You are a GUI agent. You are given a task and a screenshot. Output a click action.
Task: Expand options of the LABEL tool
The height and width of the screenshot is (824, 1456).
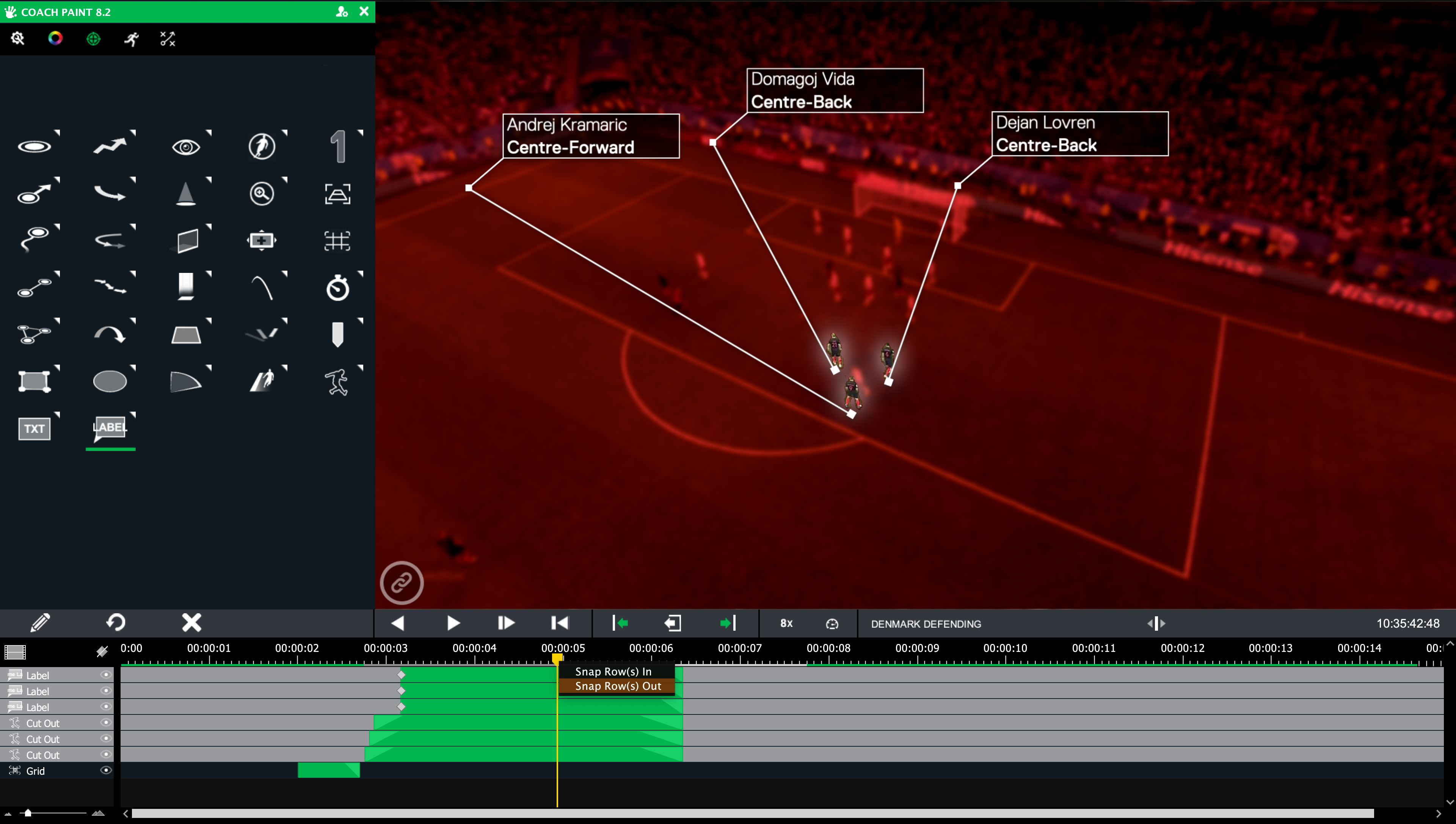[x=133, y=414]
